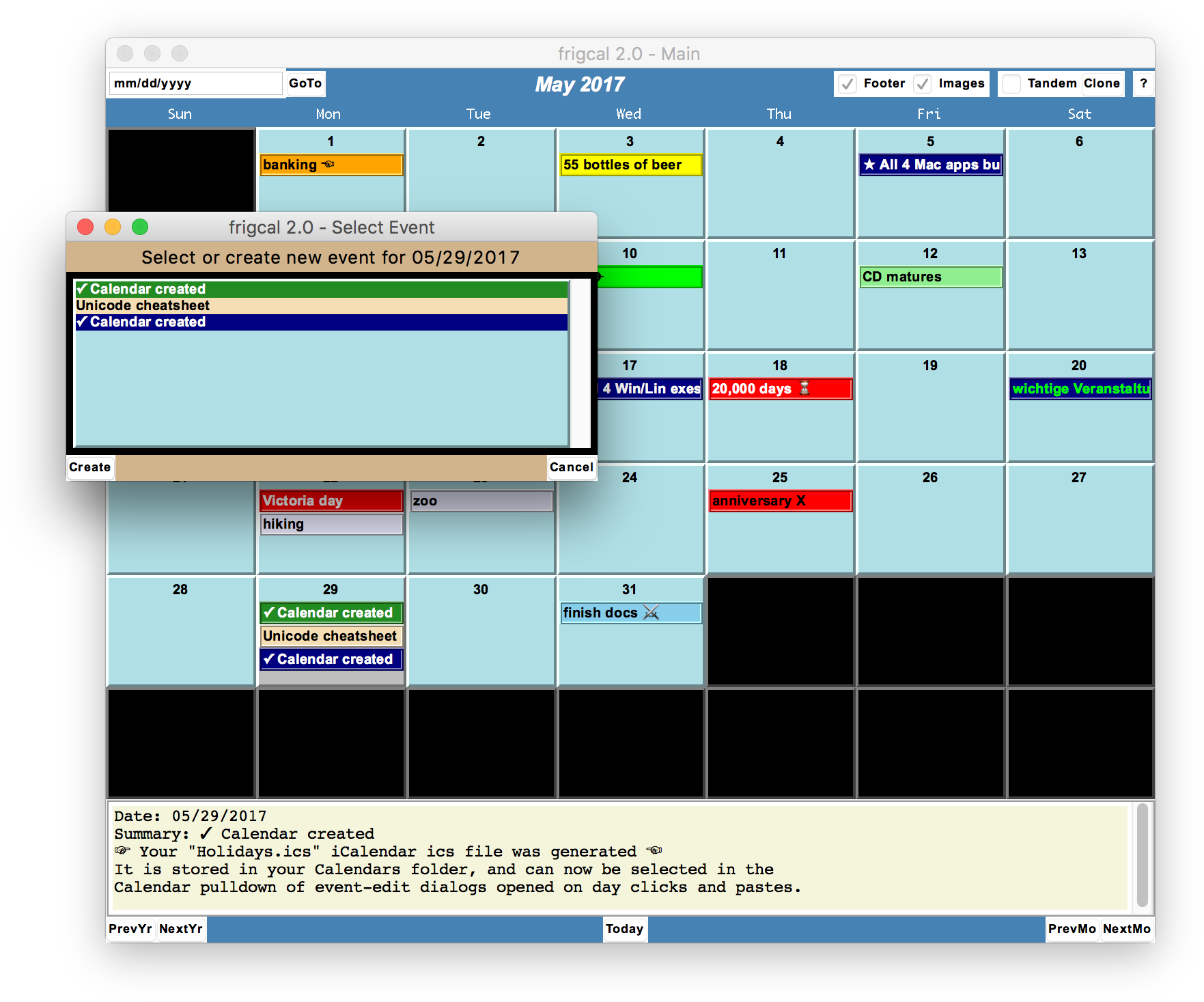Select day 27 cell

tap(1080, 519)
